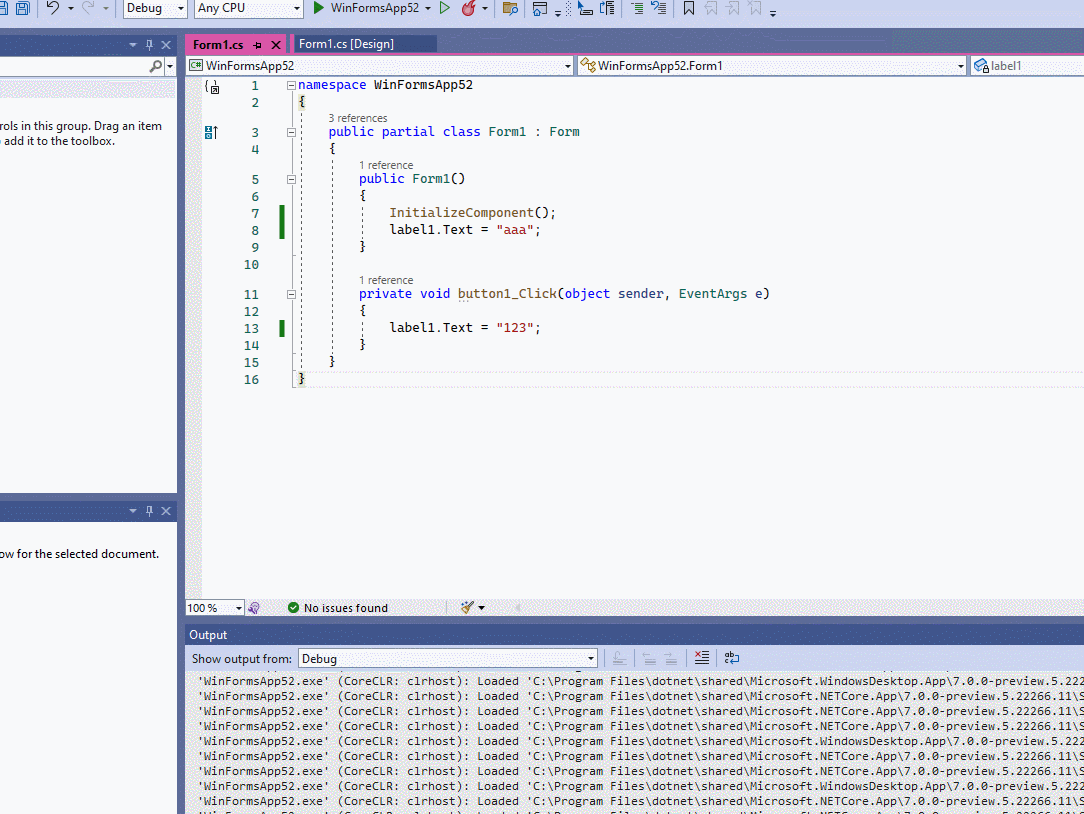Toggle word wrap in the Output window
The height and width of the screenshot is (814, 1084).
(x=730, y=657)
